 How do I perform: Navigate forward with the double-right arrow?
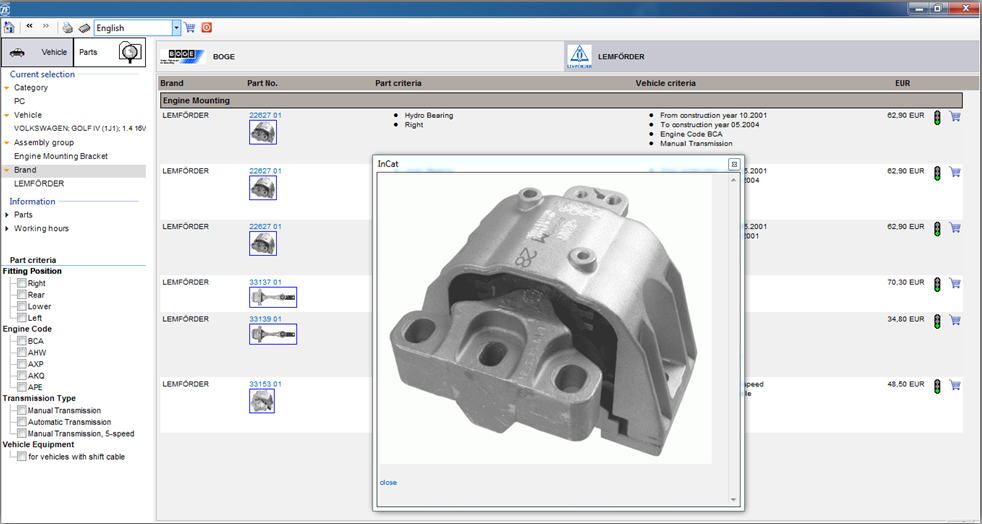(x=46, y=26)
